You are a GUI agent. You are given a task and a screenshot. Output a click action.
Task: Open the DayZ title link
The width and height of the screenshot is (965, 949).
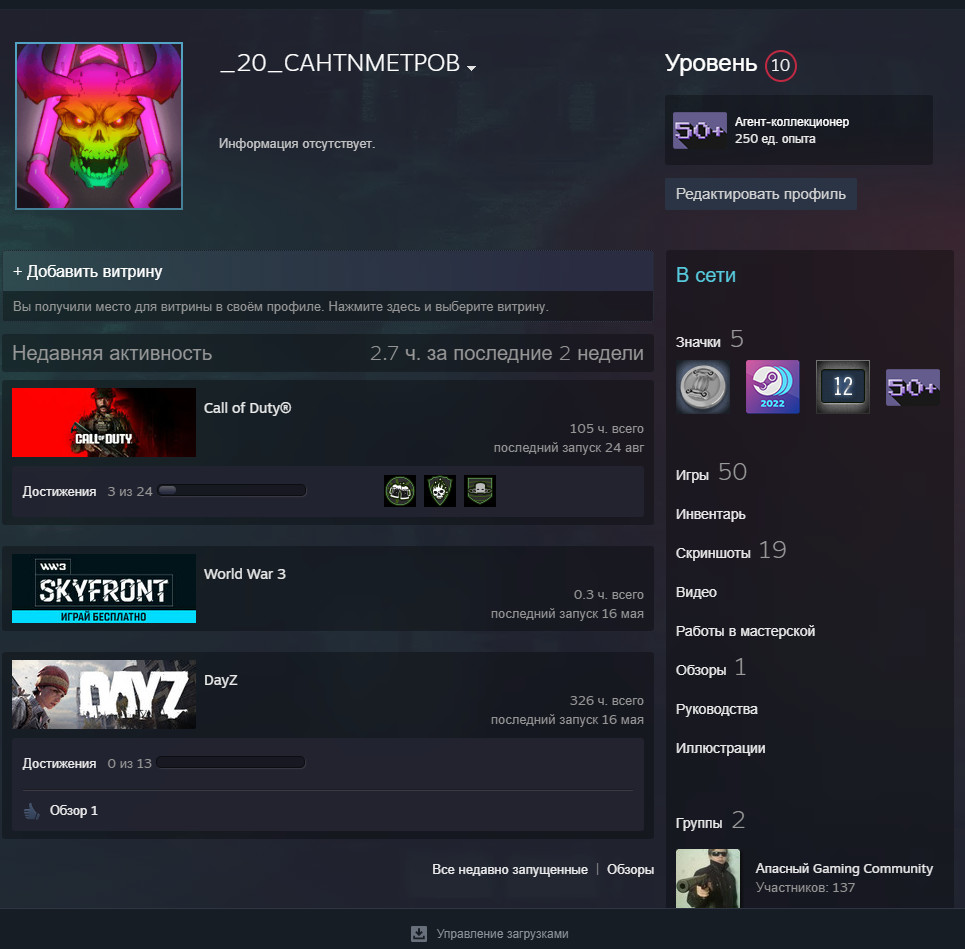point(221,680)
